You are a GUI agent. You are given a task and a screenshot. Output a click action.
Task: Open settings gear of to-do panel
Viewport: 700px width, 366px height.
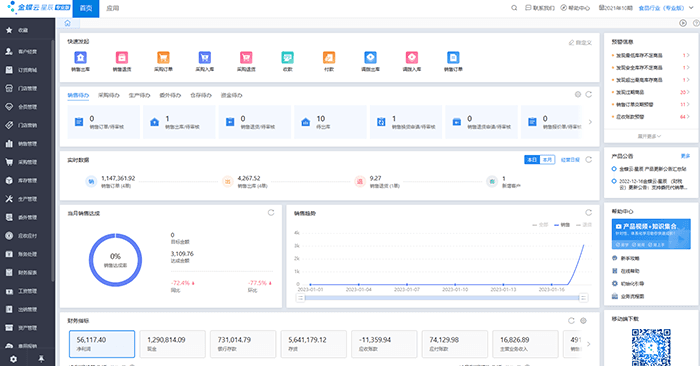578,95
